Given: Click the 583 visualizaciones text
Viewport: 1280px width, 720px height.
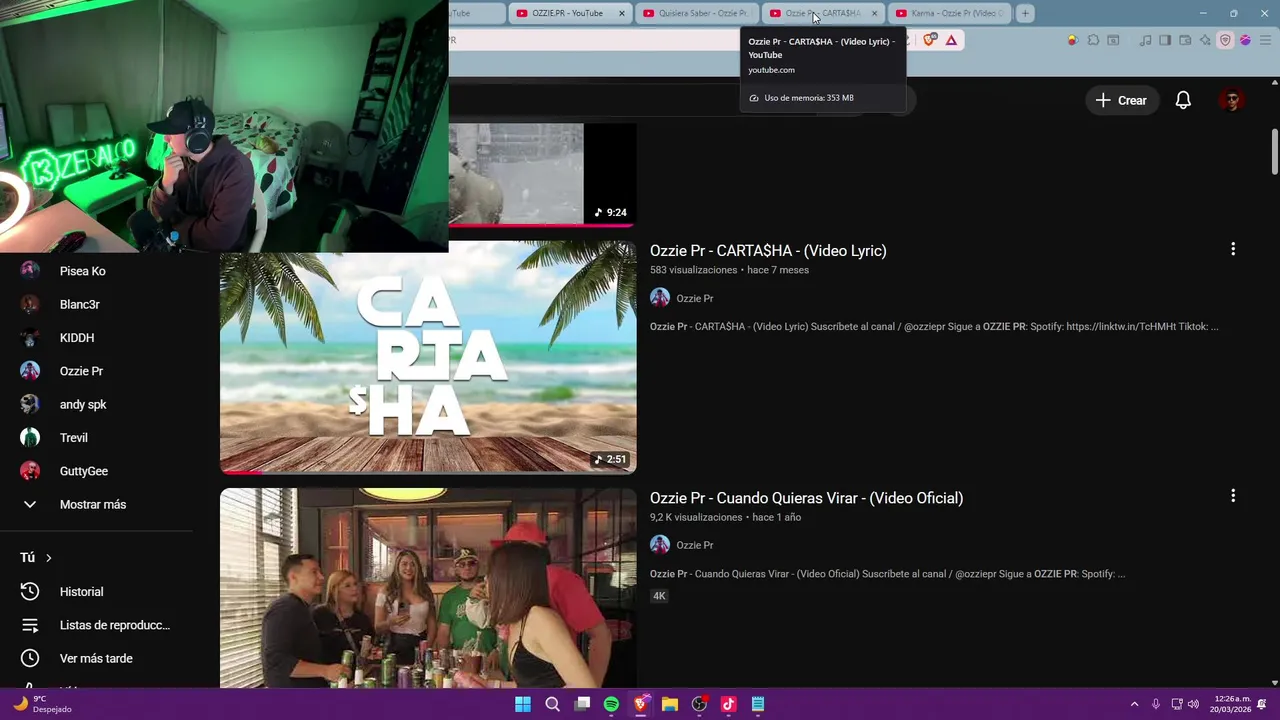Looking at the screenshot, I should pyautogui.click(x=693, y=270).
